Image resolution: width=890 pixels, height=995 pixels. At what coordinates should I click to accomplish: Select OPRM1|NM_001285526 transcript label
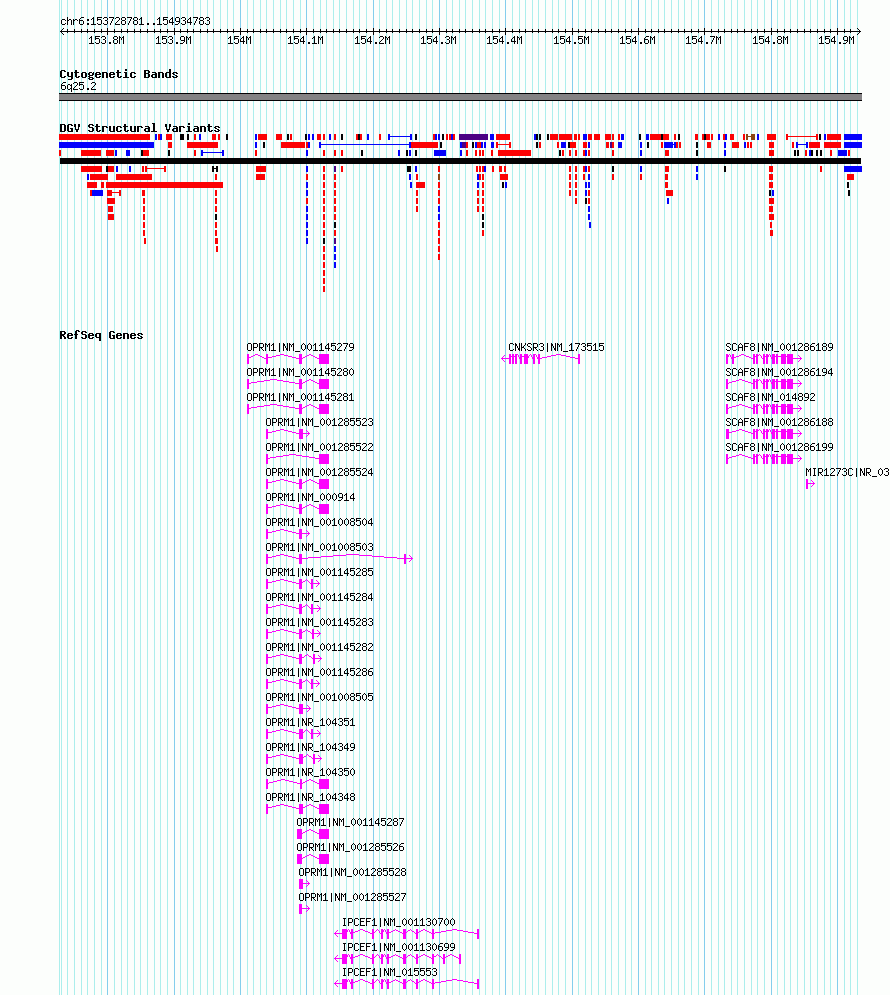[350, 847]
